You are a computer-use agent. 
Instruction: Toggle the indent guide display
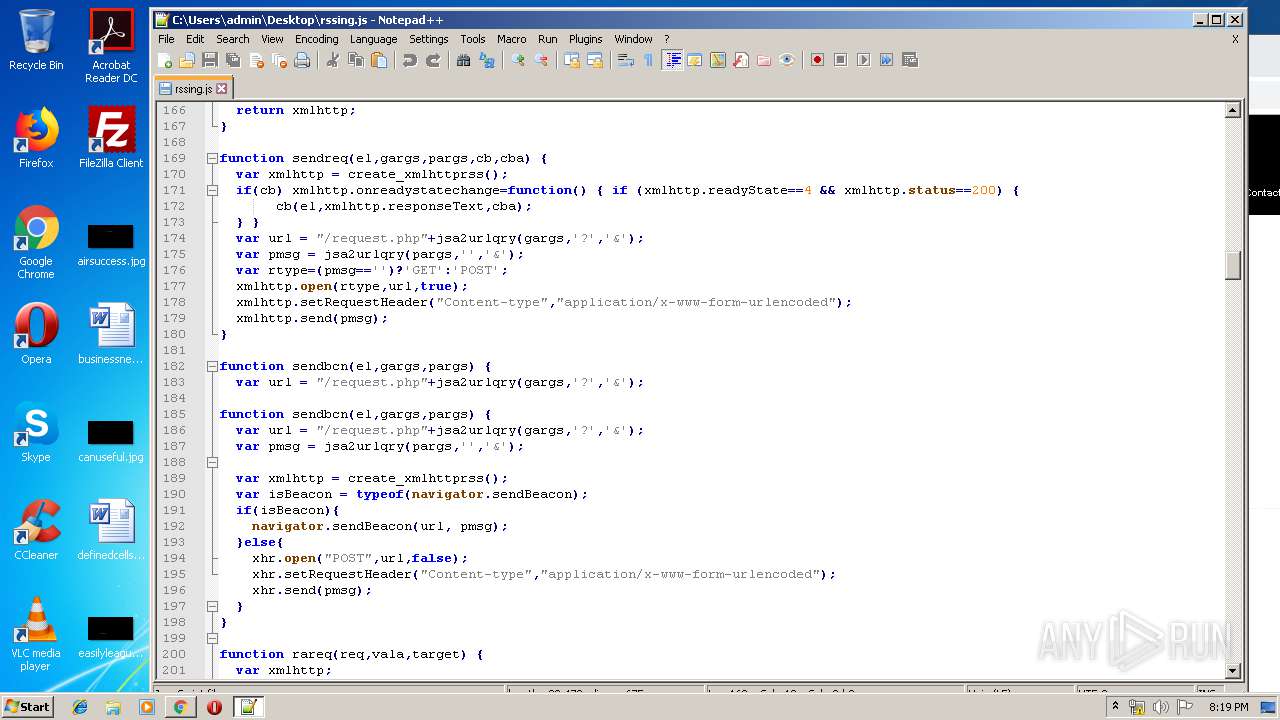click(x=672, y=60)
